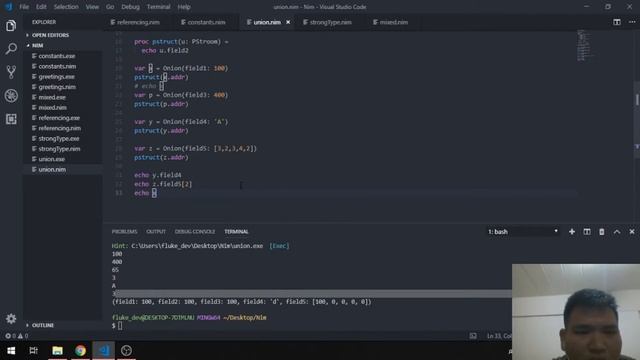Open the round app icon after VS Code
This screenshot has width=640, height=360.
(x=127, y=350)
